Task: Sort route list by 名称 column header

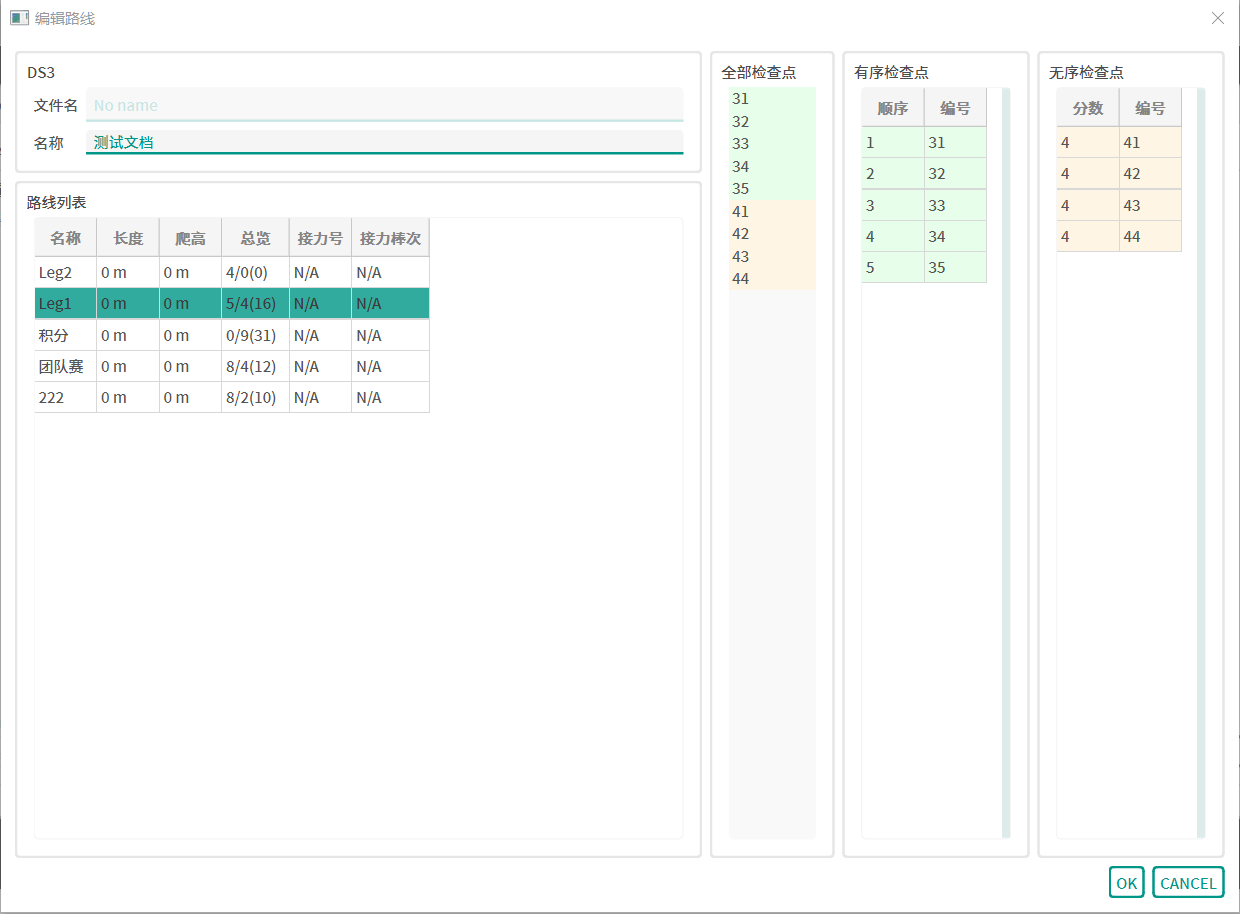Action: coord(65,239)
